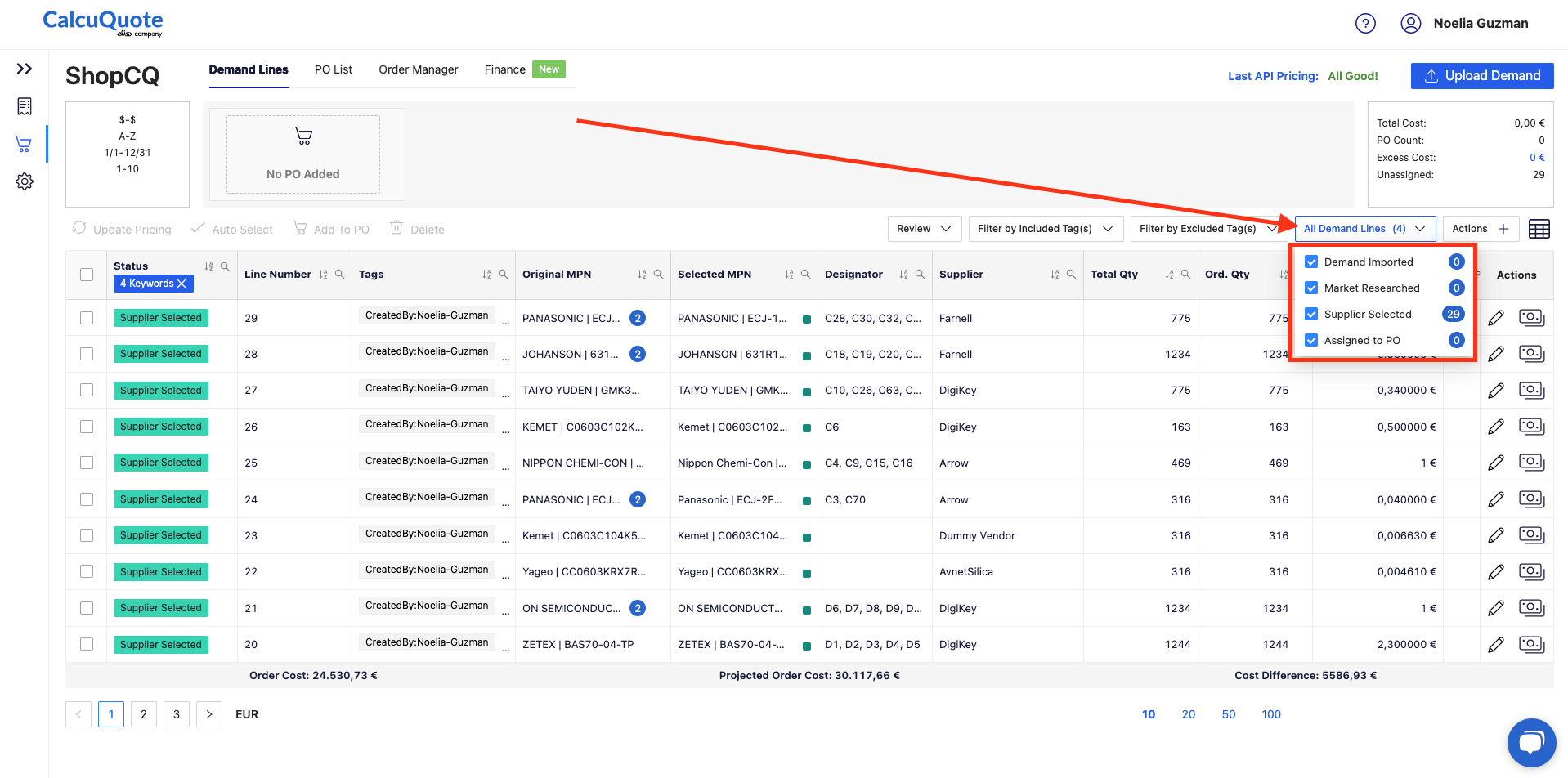Edit line 20 with the pencil icon
1568x778 pixels.
[1496, 645]
